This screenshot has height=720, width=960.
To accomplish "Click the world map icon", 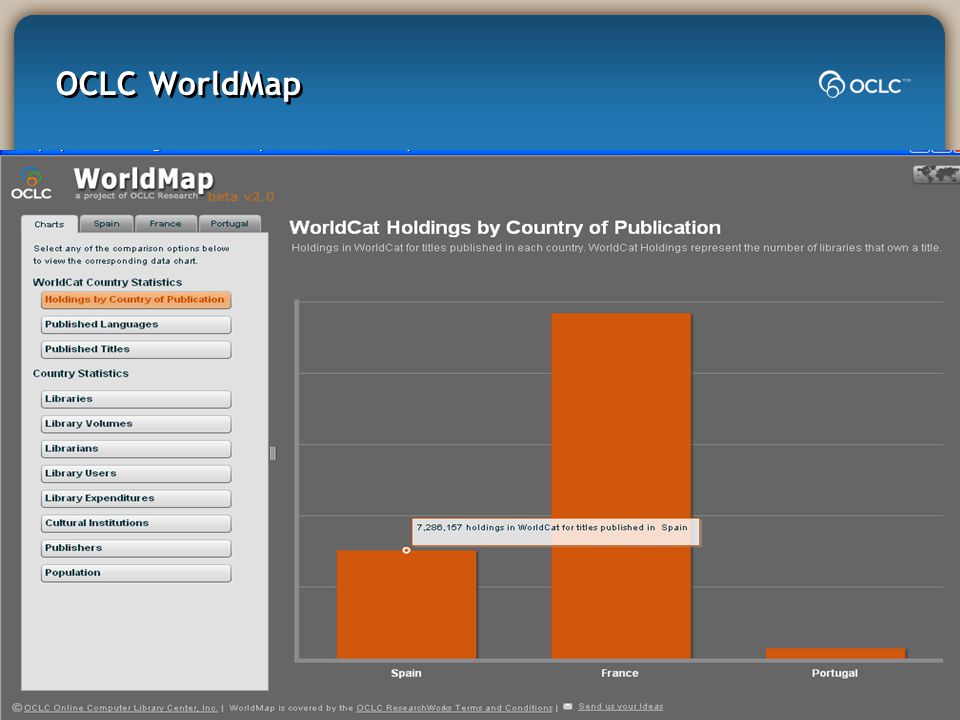I will click(x=936, y=174).
